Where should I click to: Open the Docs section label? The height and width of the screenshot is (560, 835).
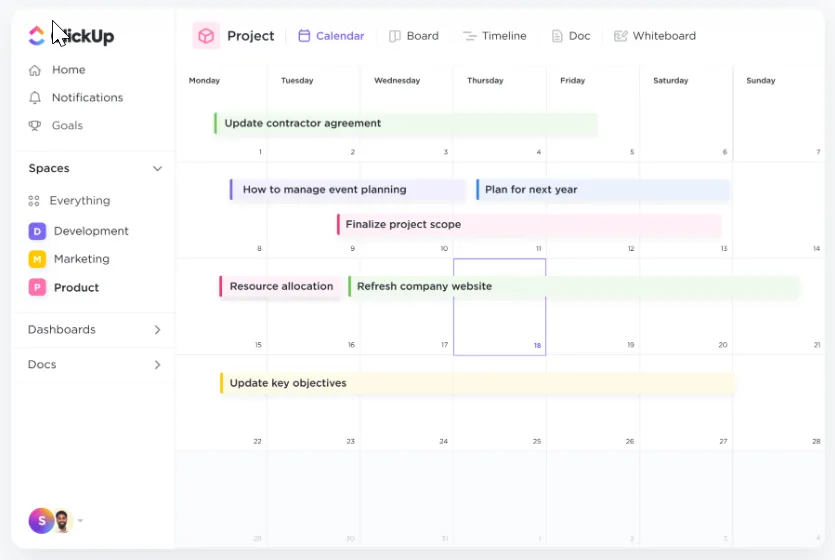pos(42,365)
